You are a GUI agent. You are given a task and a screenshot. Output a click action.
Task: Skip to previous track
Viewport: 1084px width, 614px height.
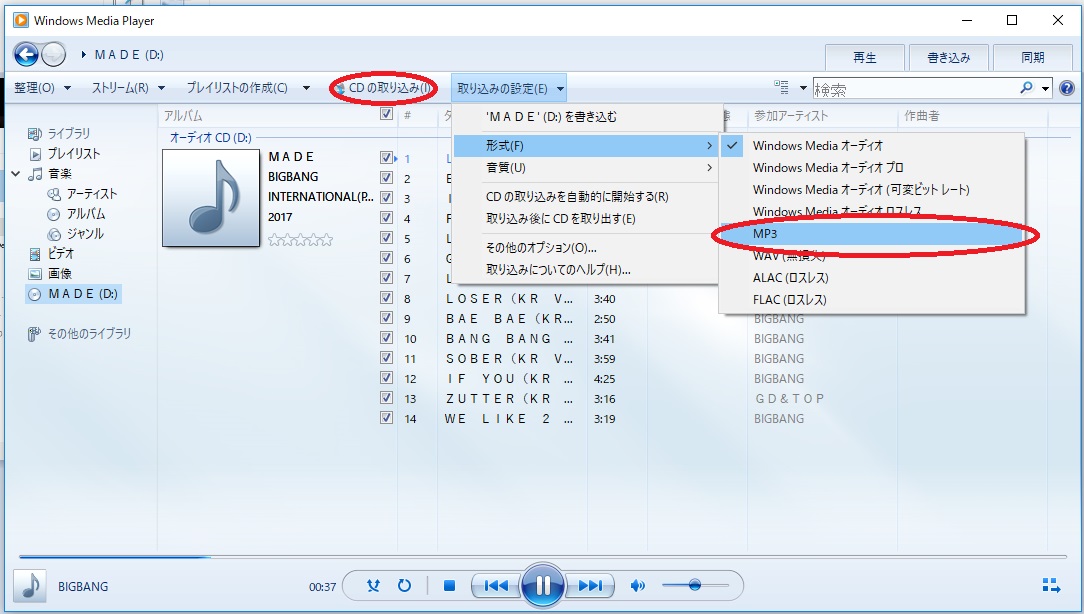click(x=496, y=586)
